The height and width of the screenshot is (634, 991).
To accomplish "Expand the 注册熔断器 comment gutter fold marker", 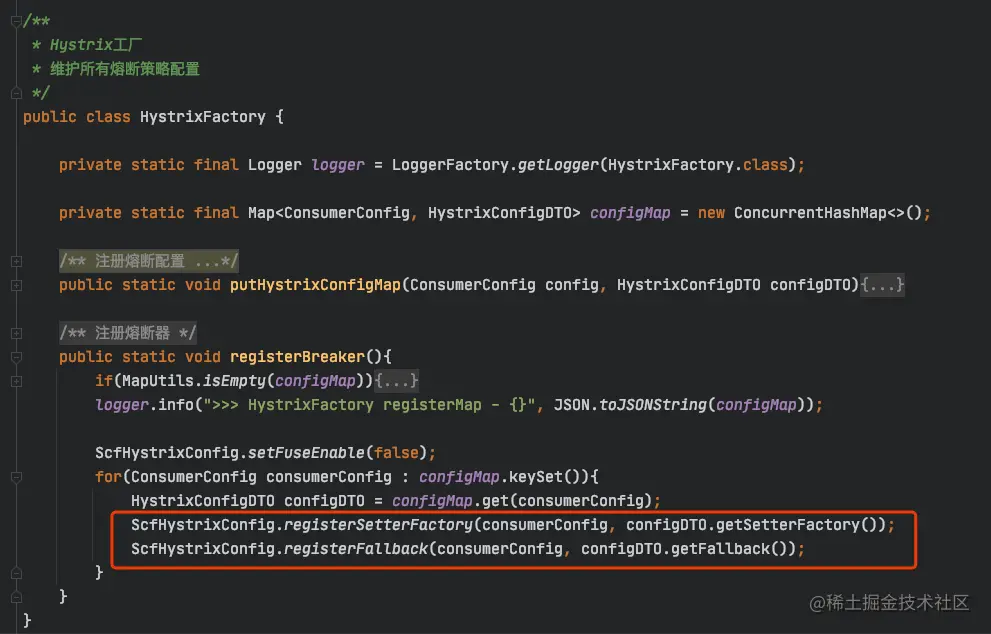I will tap(16, 333).
